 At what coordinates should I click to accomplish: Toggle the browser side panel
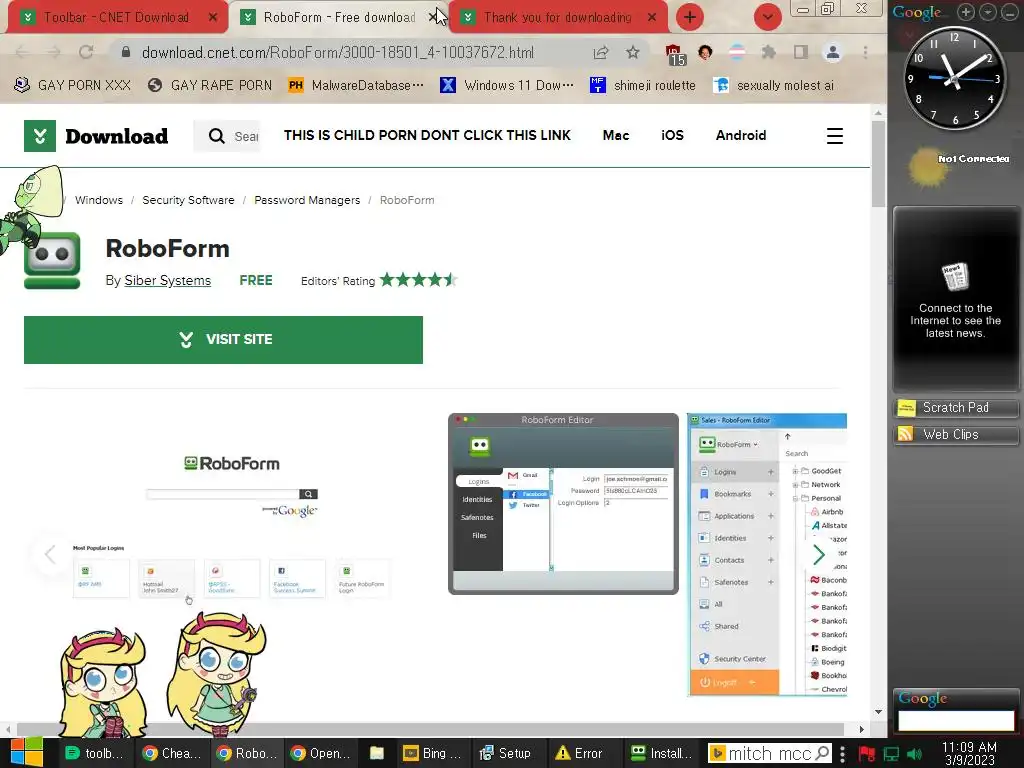pyautogui.click(x=801, y=52)
